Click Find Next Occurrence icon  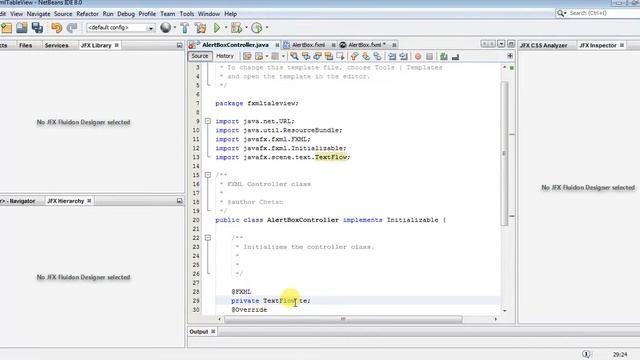317,56
